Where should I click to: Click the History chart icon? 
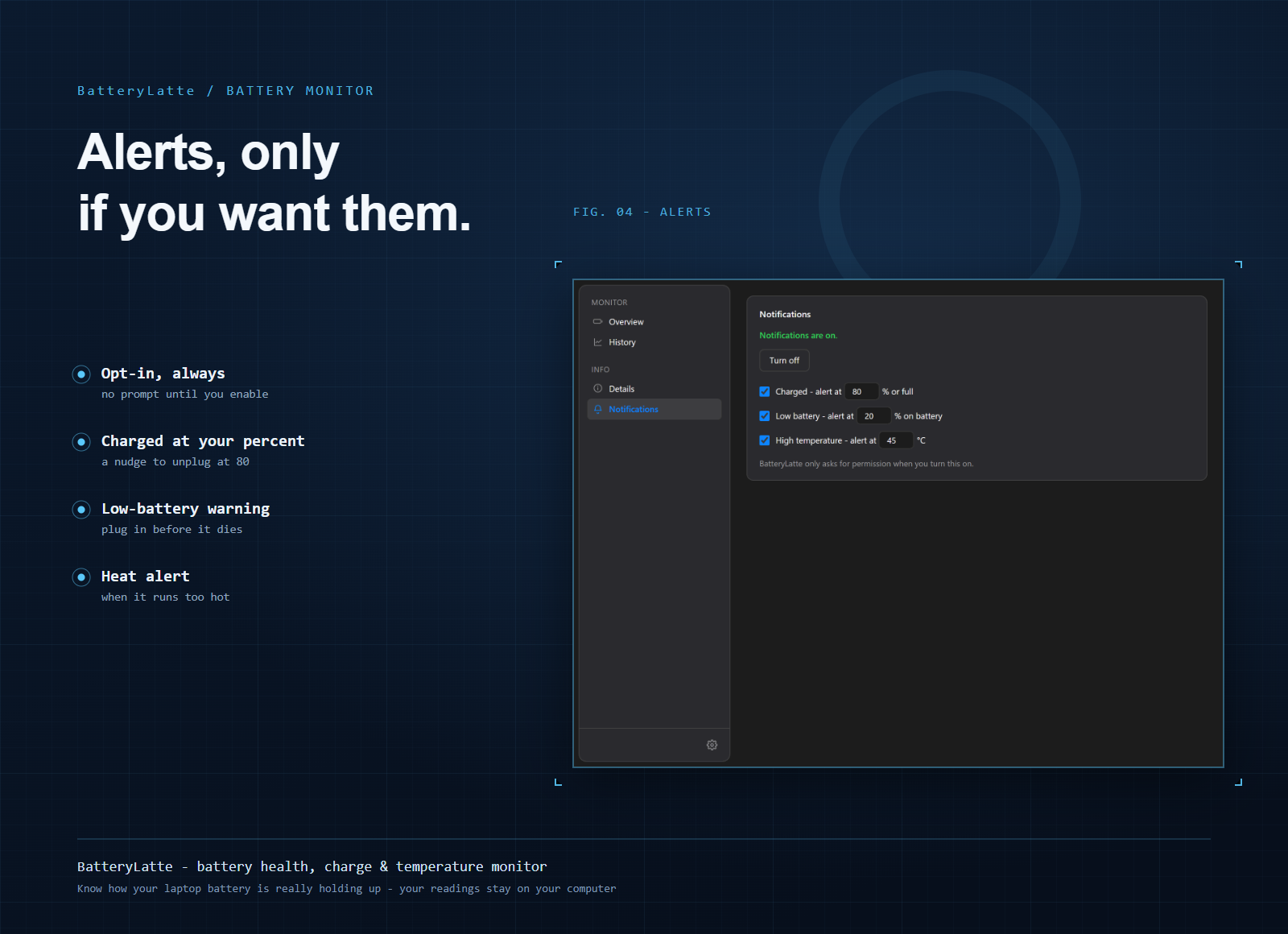(597, 342)
